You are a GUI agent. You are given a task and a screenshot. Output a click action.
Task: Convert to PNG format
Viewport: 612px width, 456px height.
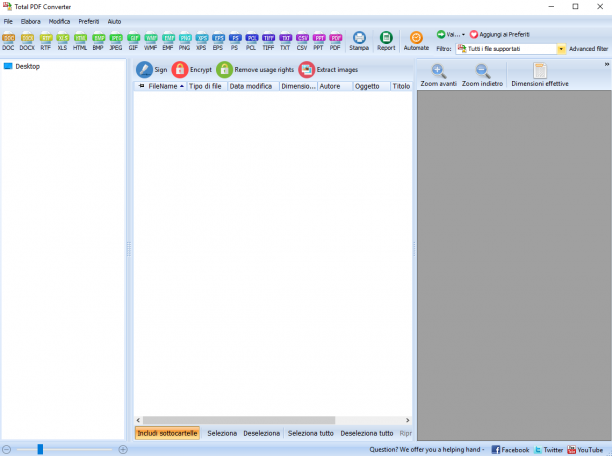click(185, 41)
